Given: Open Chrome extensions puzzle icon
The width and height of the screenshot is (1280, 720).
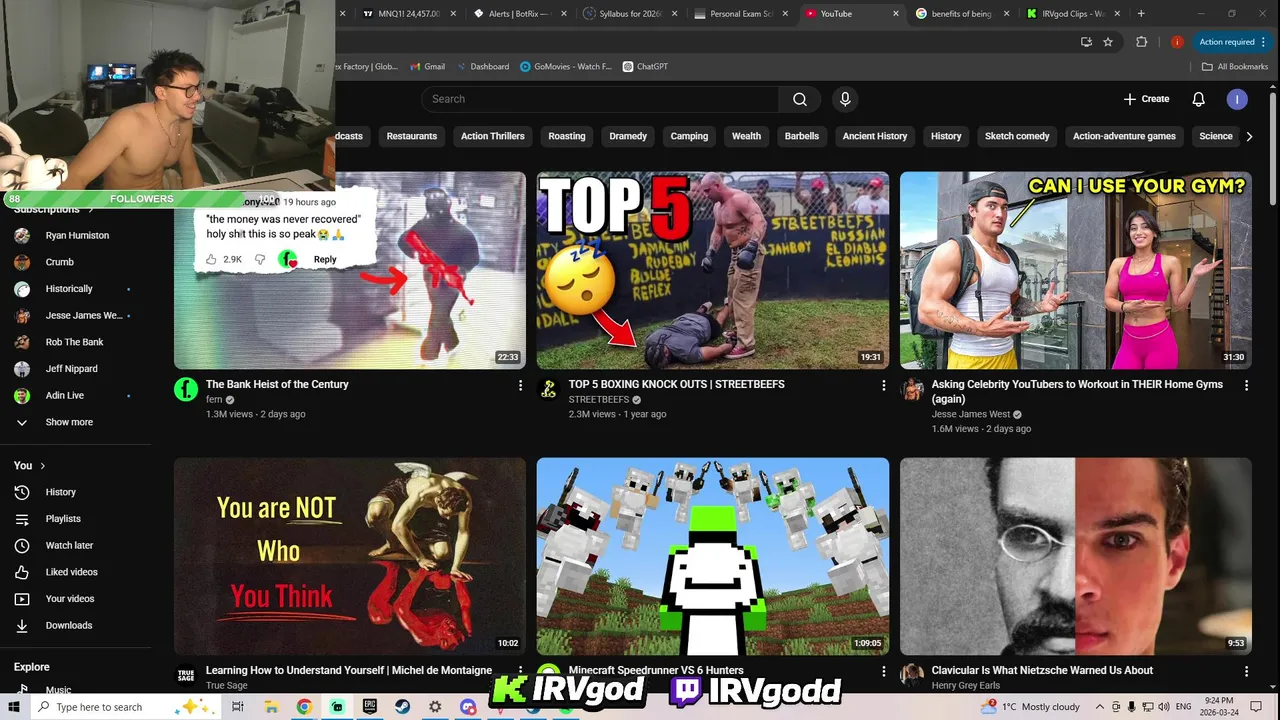Looking at the screenshot, I should tap(1142, 42).
